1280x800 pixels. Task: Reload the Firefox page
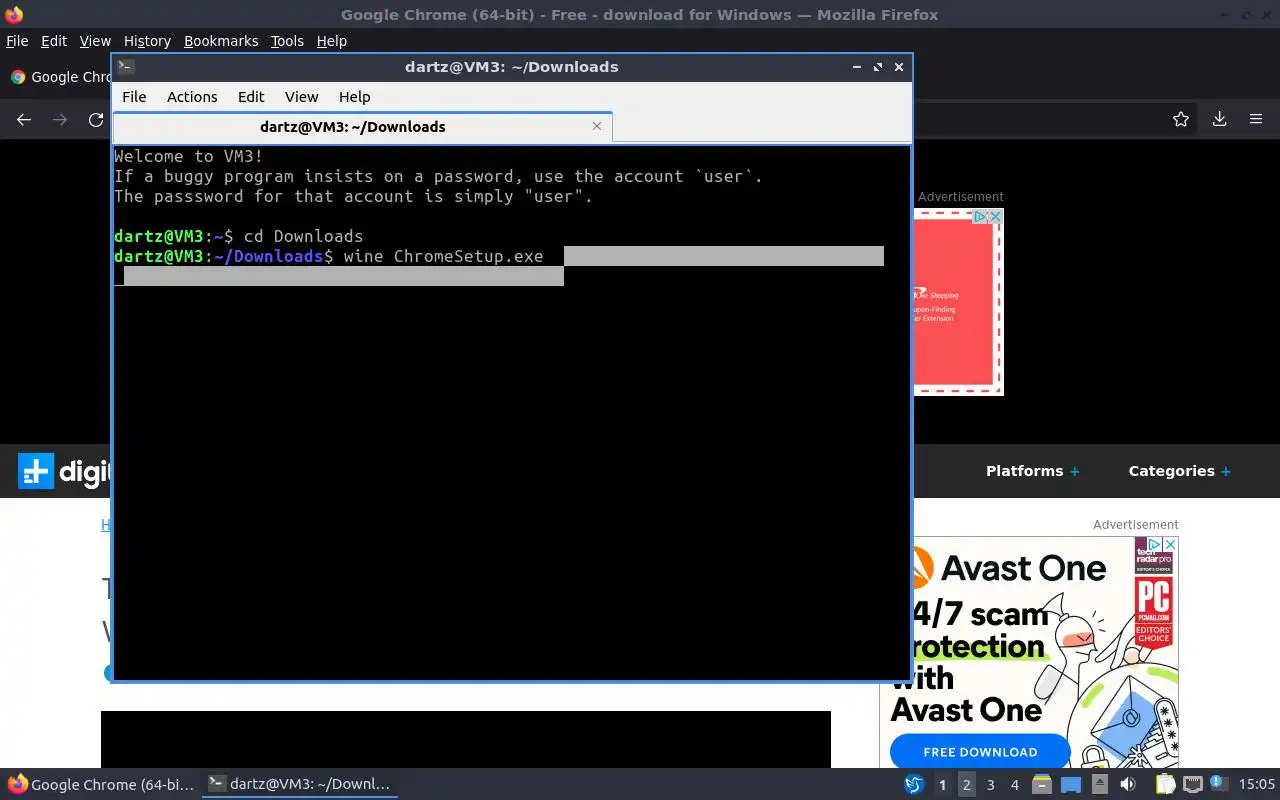pos(96,120)
